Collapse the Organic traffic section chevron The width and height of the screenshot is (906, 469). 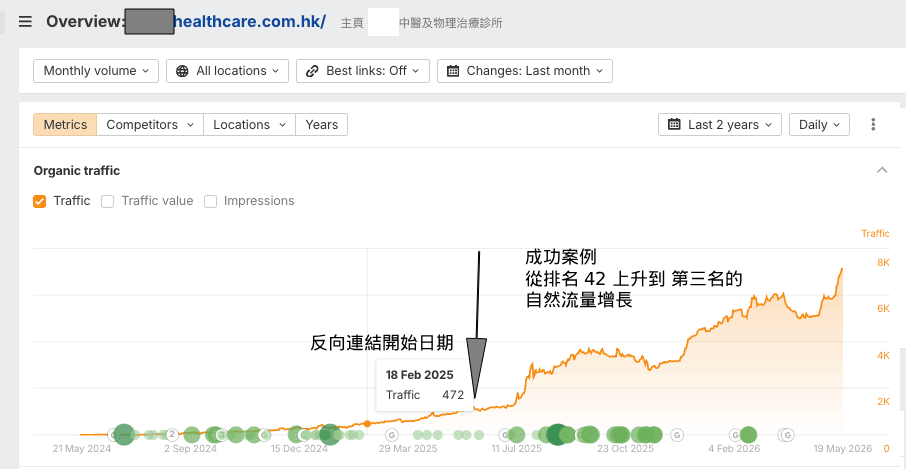pyautogui.click(x=882, y=170)
